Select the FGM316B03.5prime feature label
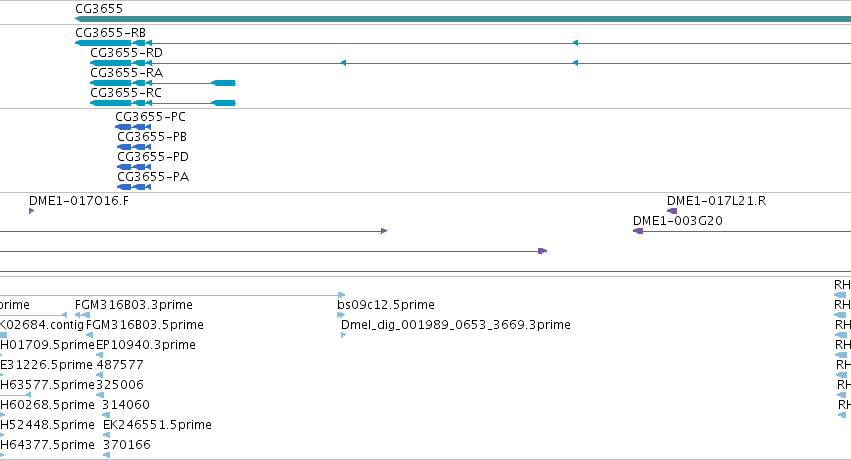The height and width of the screenshot is (460, 851). pyautogui.click(x=145, y=325)
